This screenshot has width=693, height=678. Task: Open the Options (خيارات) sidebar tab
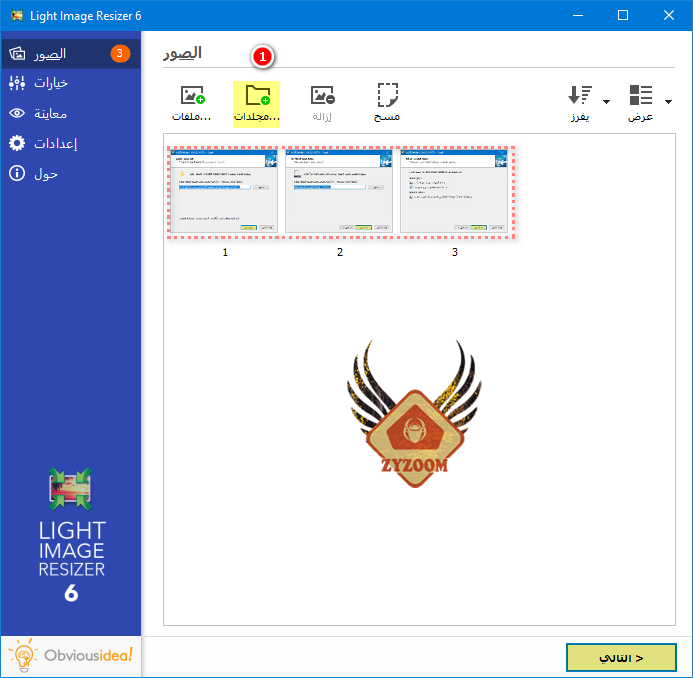(71, 83)
